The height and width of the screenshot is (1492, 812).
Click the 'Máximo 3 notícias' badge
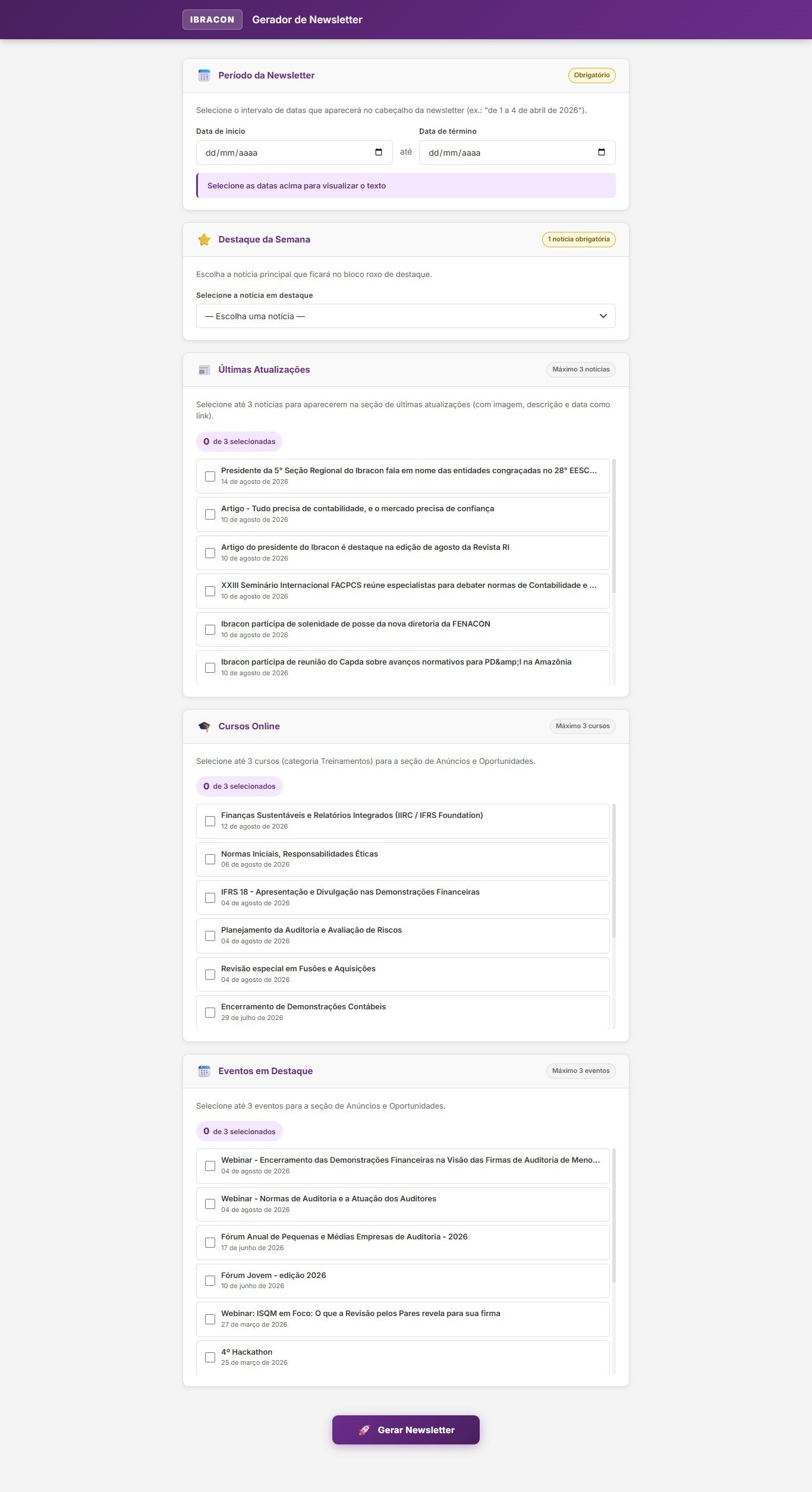581,370
